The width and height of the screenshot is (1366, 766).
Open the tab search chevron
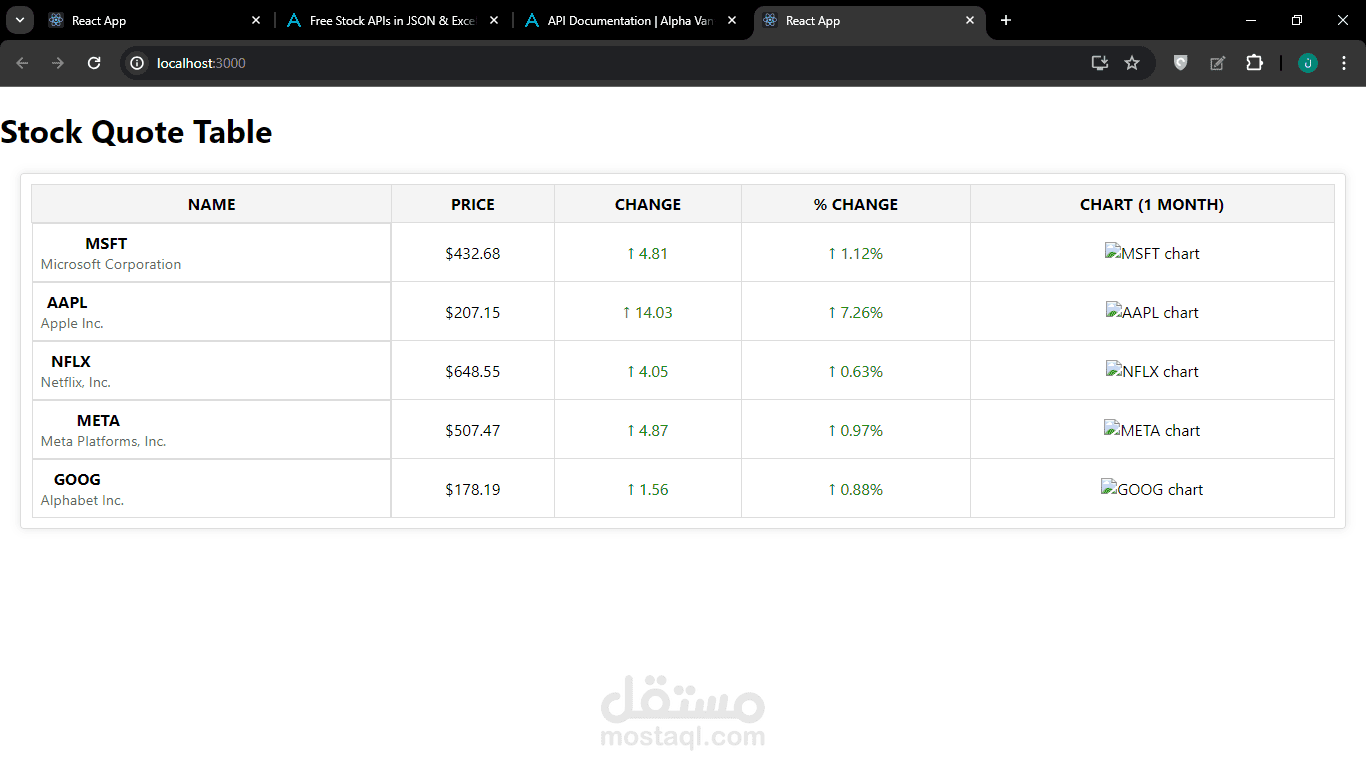point(19,20)
